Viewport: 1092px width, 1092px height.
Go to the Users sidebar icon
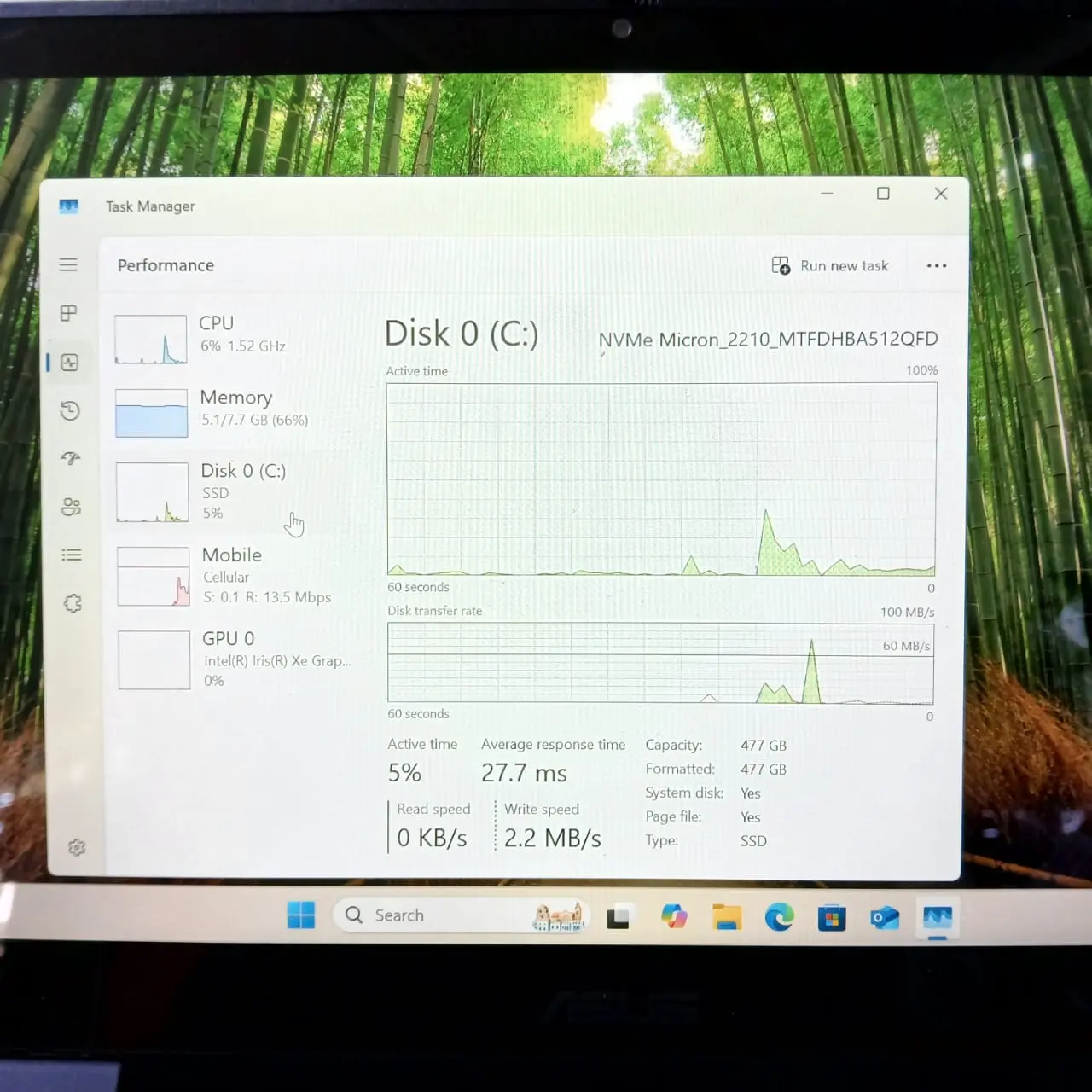(x=71, y=507)
